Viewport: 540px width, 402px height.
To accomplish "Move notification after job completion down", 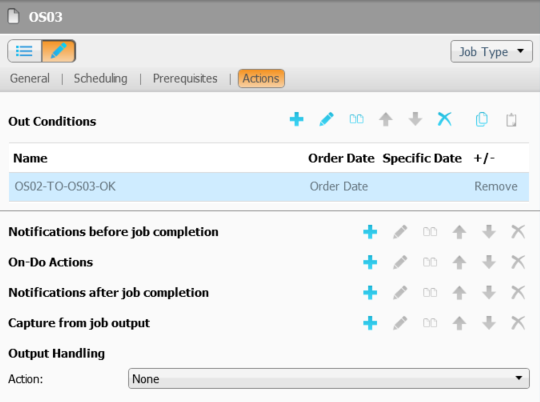I will tap(489, 292).
